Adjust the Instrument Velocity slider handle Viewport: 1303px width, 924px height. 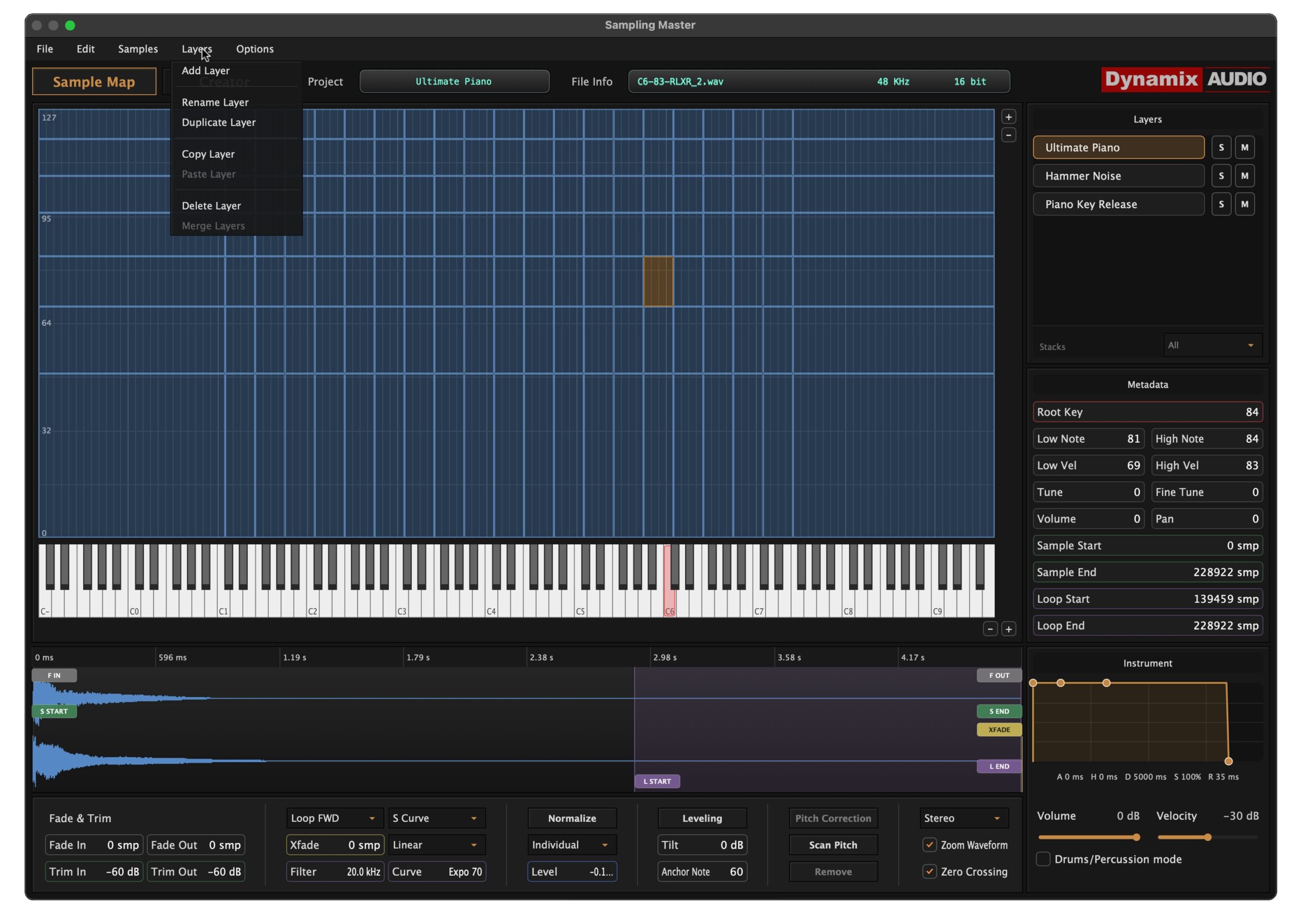[x=1207, y=838]
